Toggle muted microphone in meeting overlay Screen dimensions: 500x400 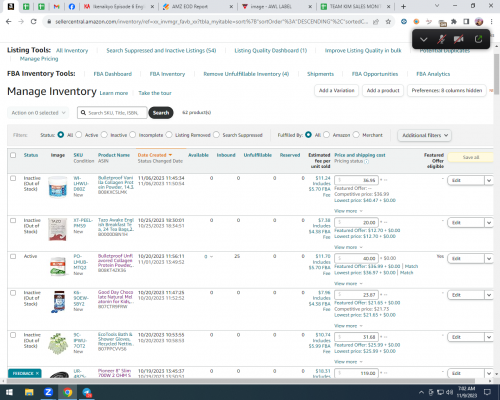(x=442, y=39)
